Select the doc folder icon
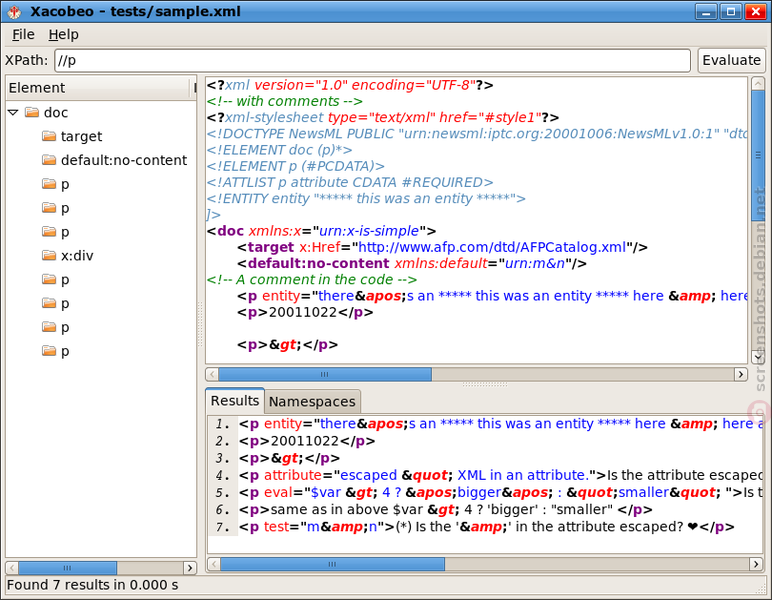Image resolution: width=772 pixels, height=600 pixels. coord(32,113)
